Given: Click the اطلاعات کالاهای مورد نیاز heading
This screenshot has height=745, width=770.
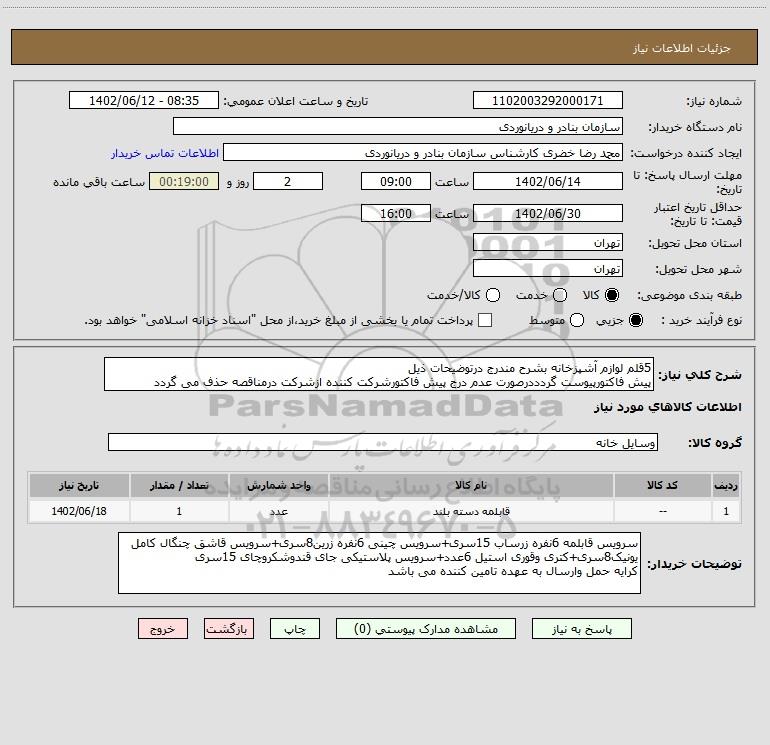Looking at the screenshot, I should pyautogui.click(x=668, y=407).
